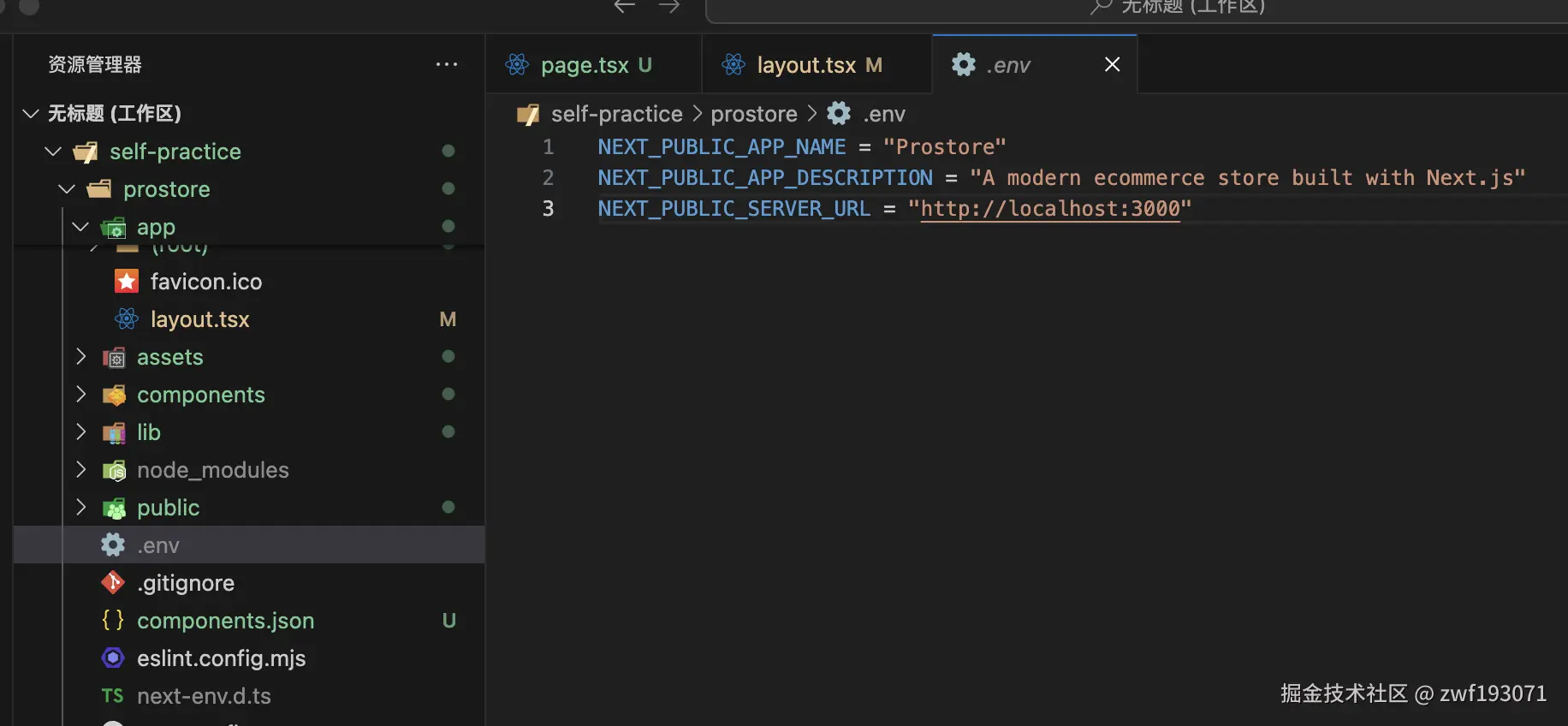Click breadcrumb gear icon before .env
1568x726 pixels.
pos(839,113)
